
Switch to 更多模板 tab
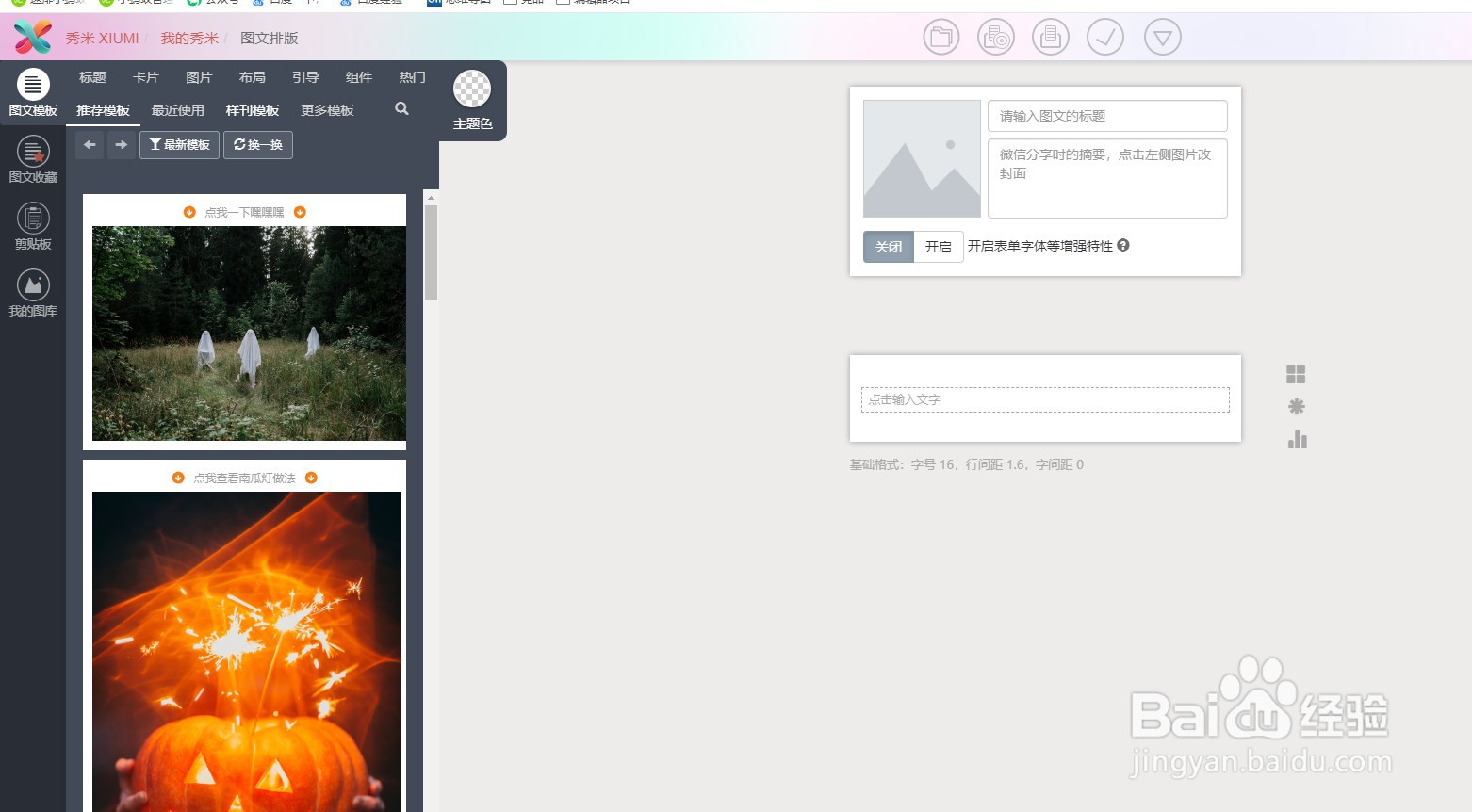pyautogui.click(x=327, y=110)
